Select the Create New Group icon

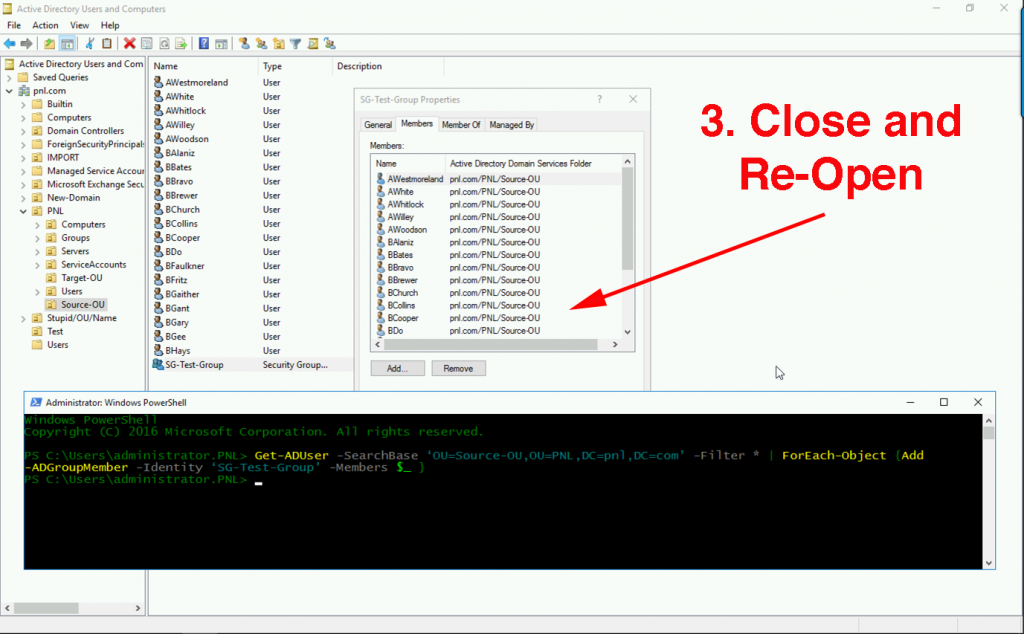(262, 43)
